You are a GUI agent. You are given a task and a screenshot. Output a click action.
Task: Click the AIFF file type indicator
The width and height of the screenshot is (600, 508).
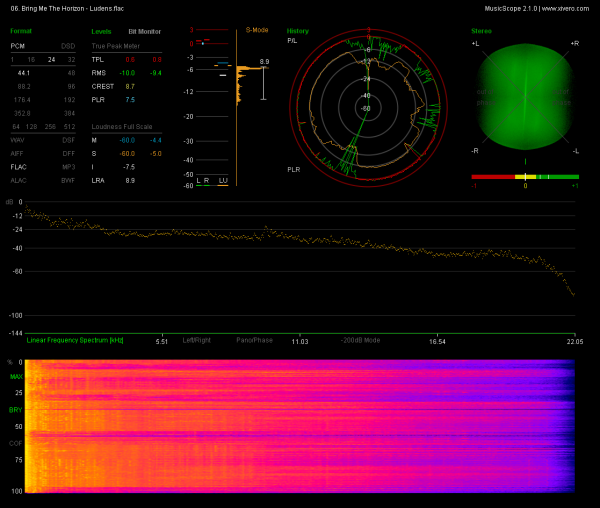point(17,154)
